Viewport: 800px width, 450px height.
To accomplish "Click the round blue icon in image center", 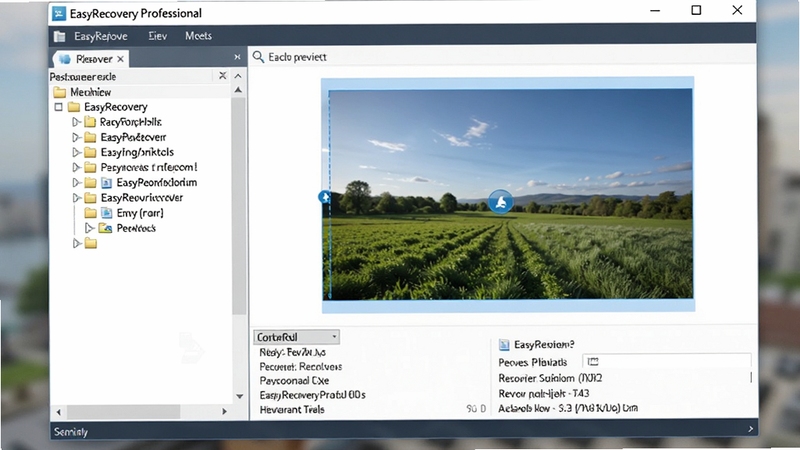I will [501, 202].
